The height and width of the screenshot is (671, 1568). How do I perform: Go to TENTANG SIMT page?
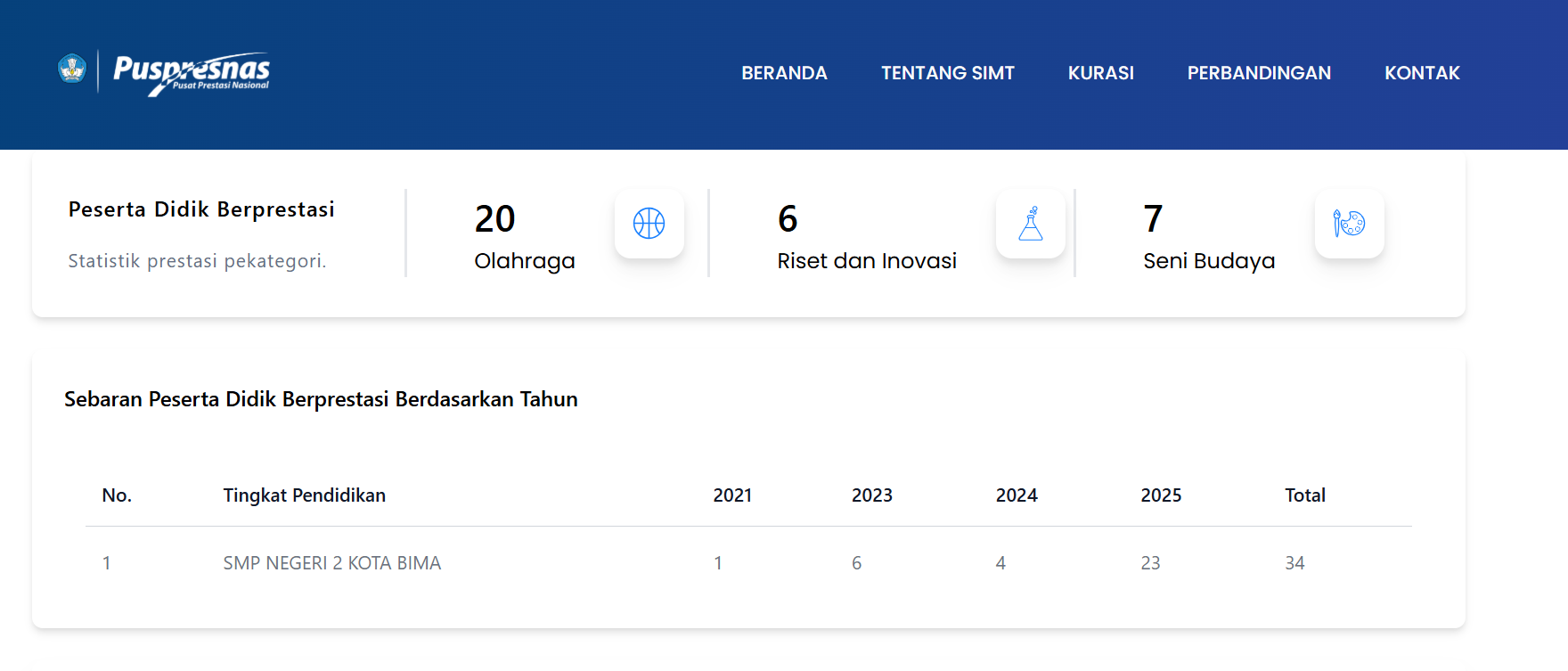947,73
